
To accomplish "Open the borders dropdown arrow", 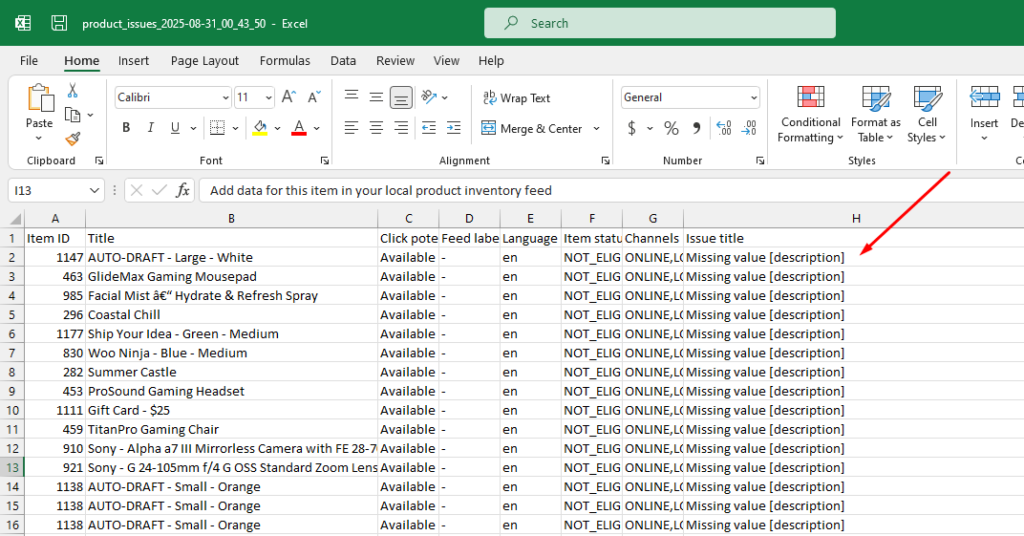I will click(x=235, y=129).
